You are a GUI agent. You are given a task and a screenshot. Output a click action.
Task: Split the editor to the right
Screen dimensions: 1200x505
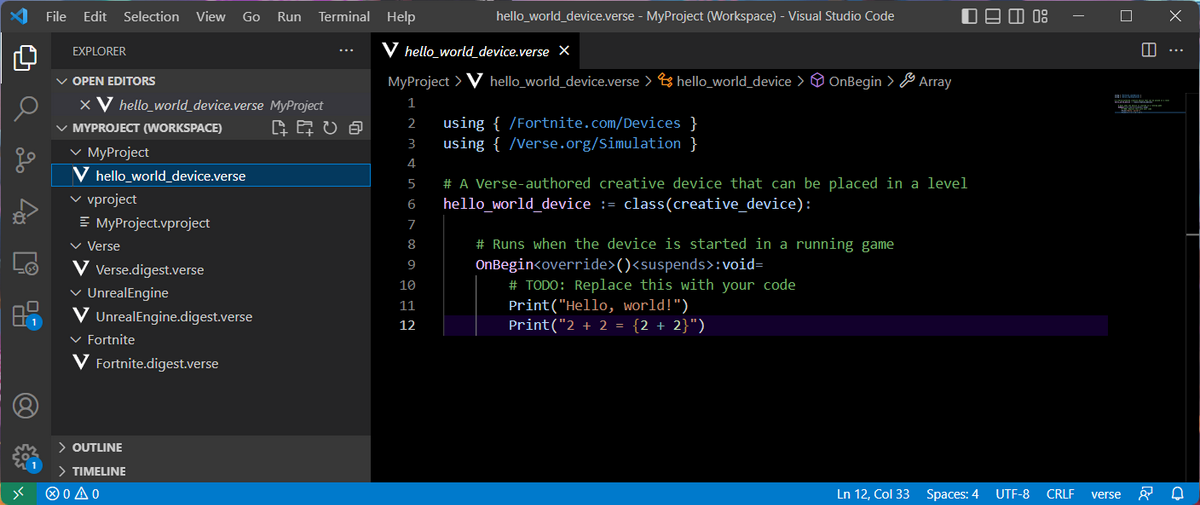click(x=1149, y=50)
